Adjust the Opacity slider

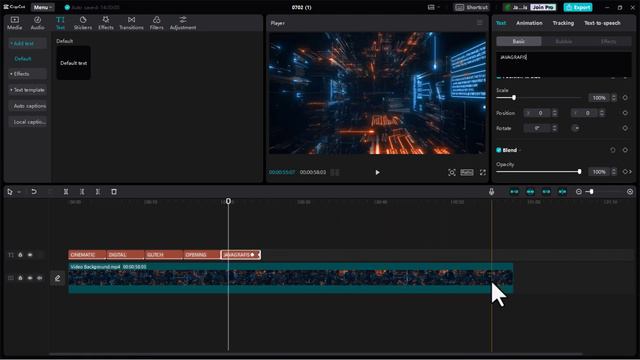(x=579, y=172)
